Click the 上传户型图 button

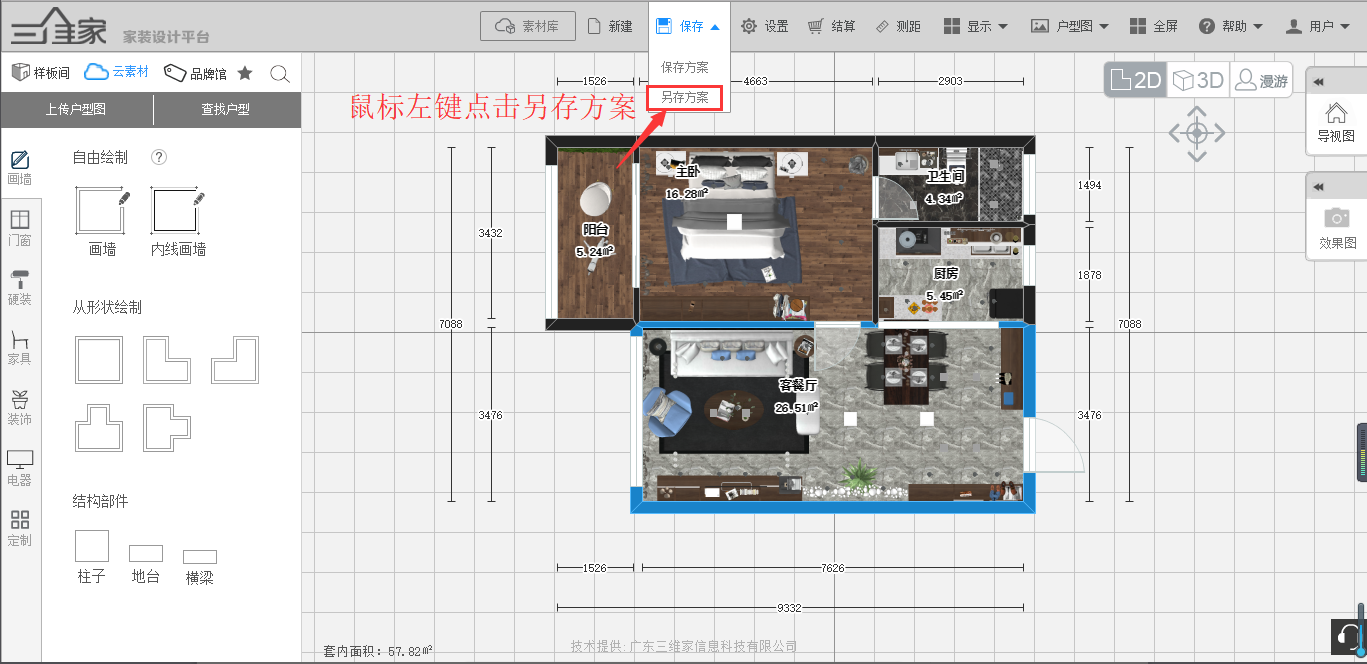point(76,109)
